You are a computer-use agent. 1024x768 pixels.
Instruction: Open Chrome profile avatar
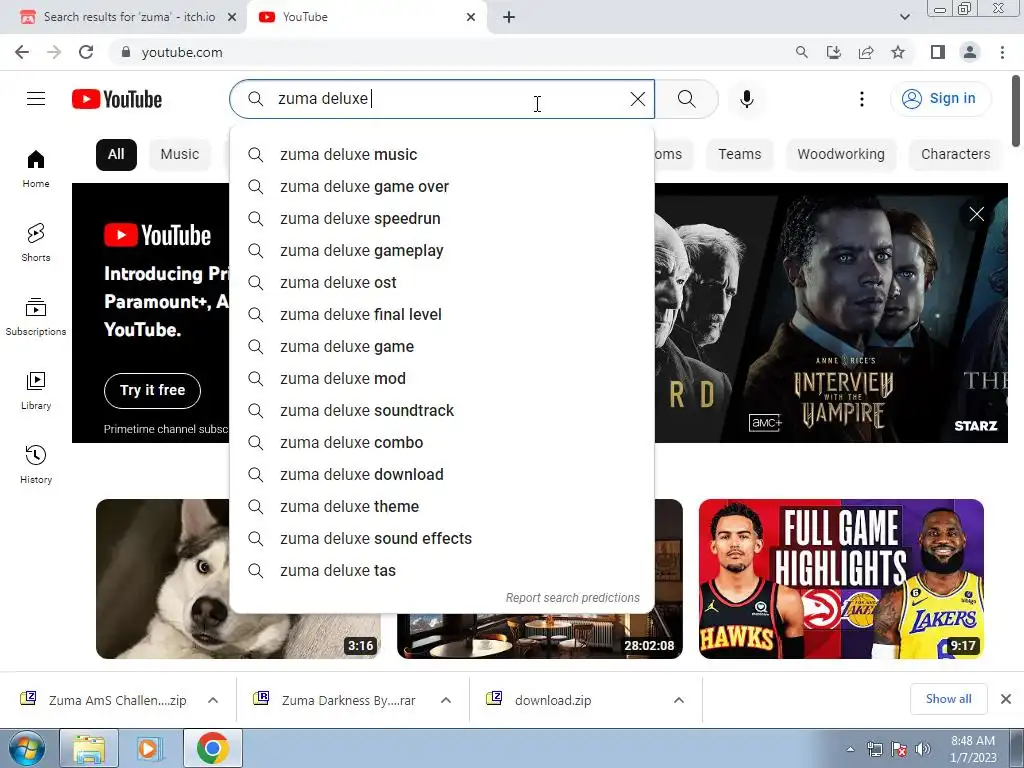[x=970, y=52]
